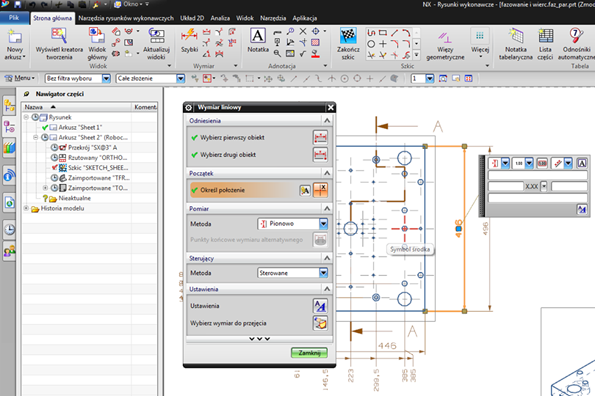Open the Lista części parts list tool
Viewport: 595px width, 396px height.
tap(545, 36)
